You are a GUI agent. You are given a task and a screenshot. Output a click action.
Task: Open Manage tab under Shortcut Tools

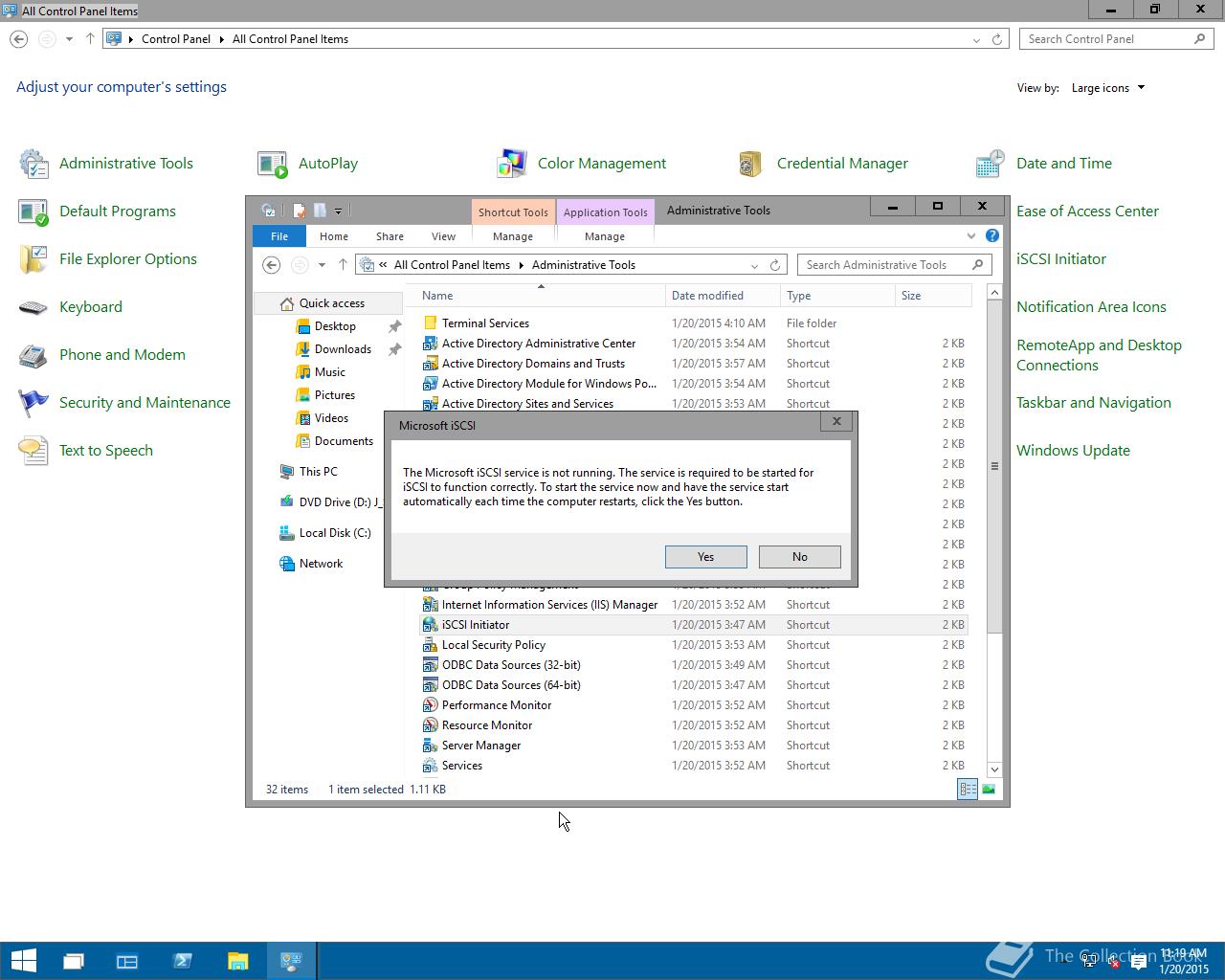click(x=513, y=235)
